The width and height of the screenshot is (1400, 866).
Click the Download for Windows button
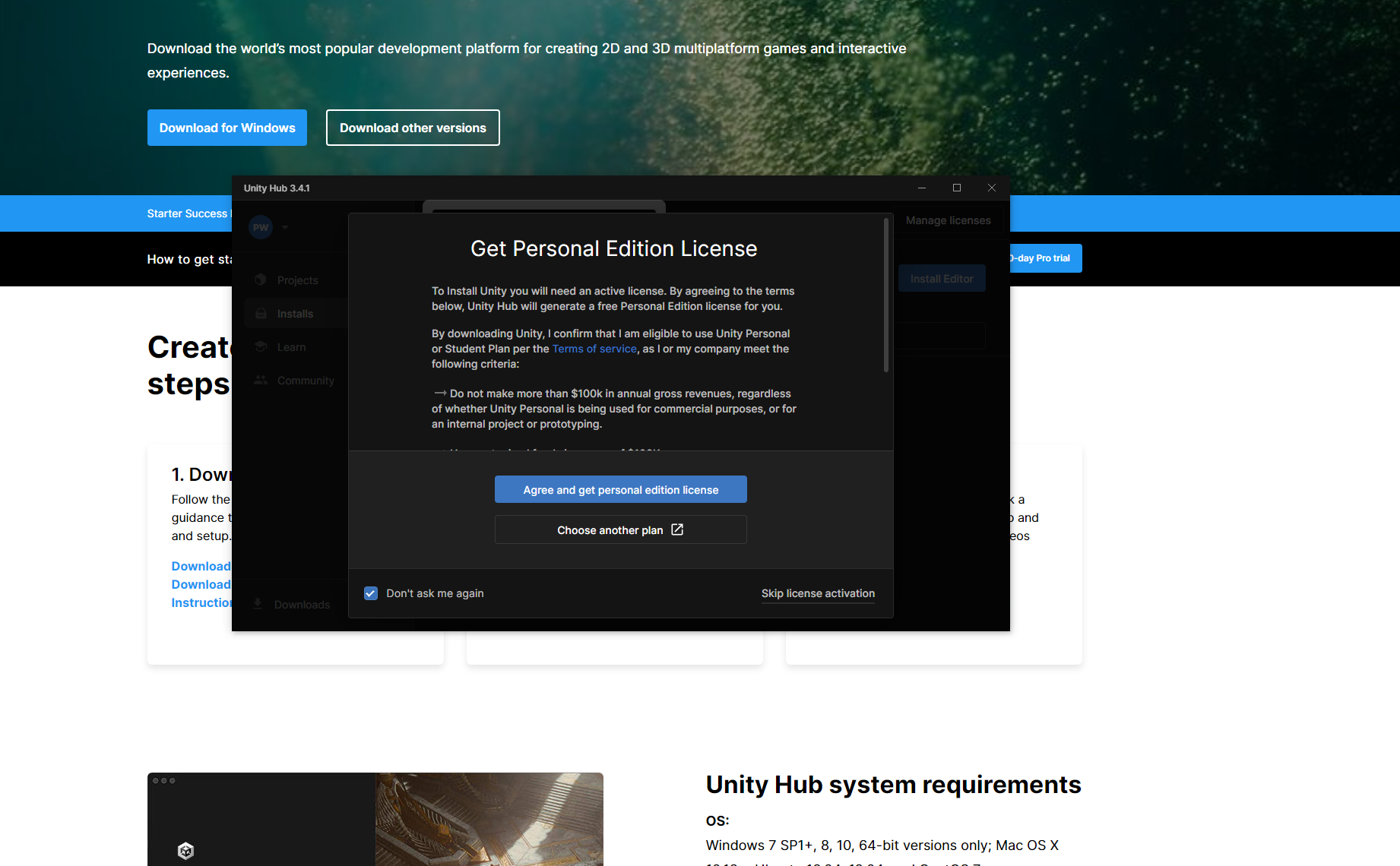227,128
